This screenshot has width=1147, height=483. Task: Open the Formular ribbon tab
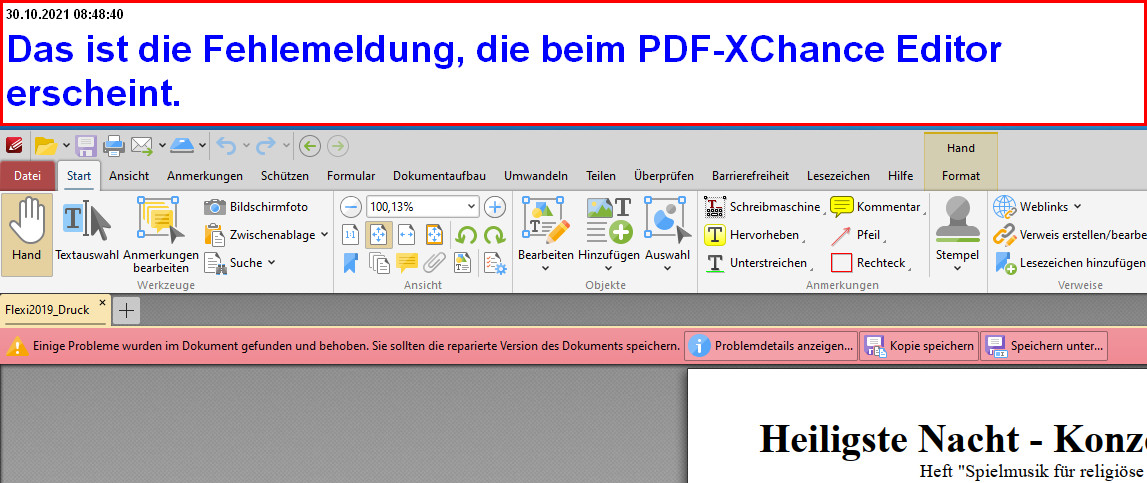tap(351, 176)
